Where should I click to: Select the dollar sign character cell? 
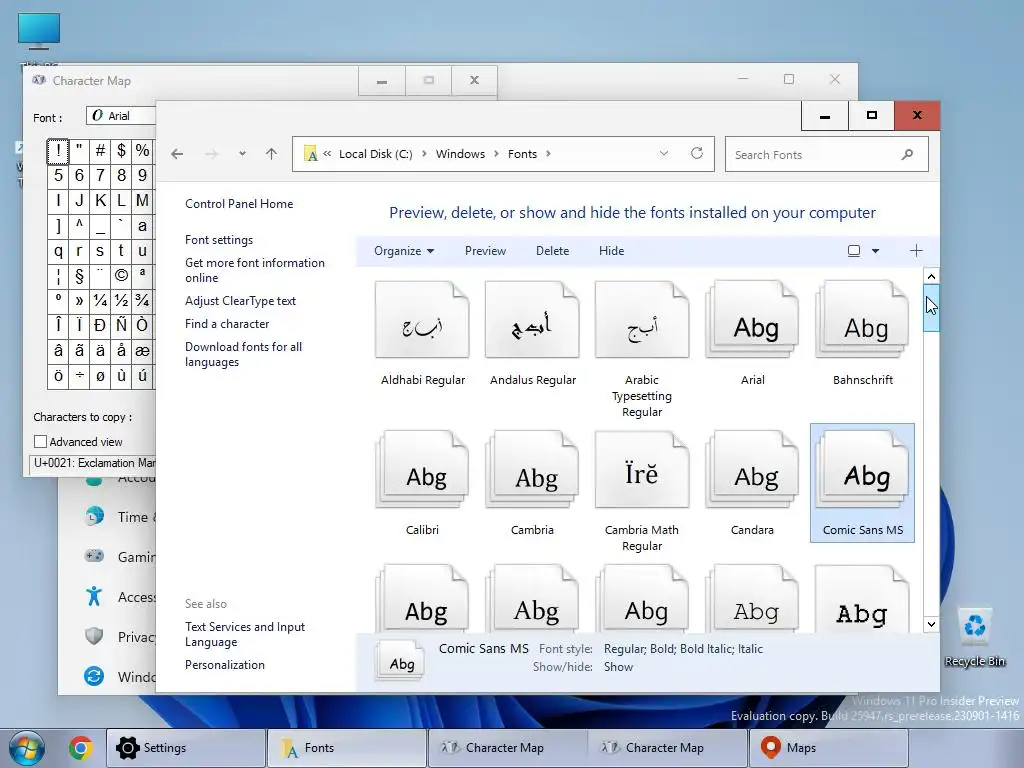pos(121,151)
